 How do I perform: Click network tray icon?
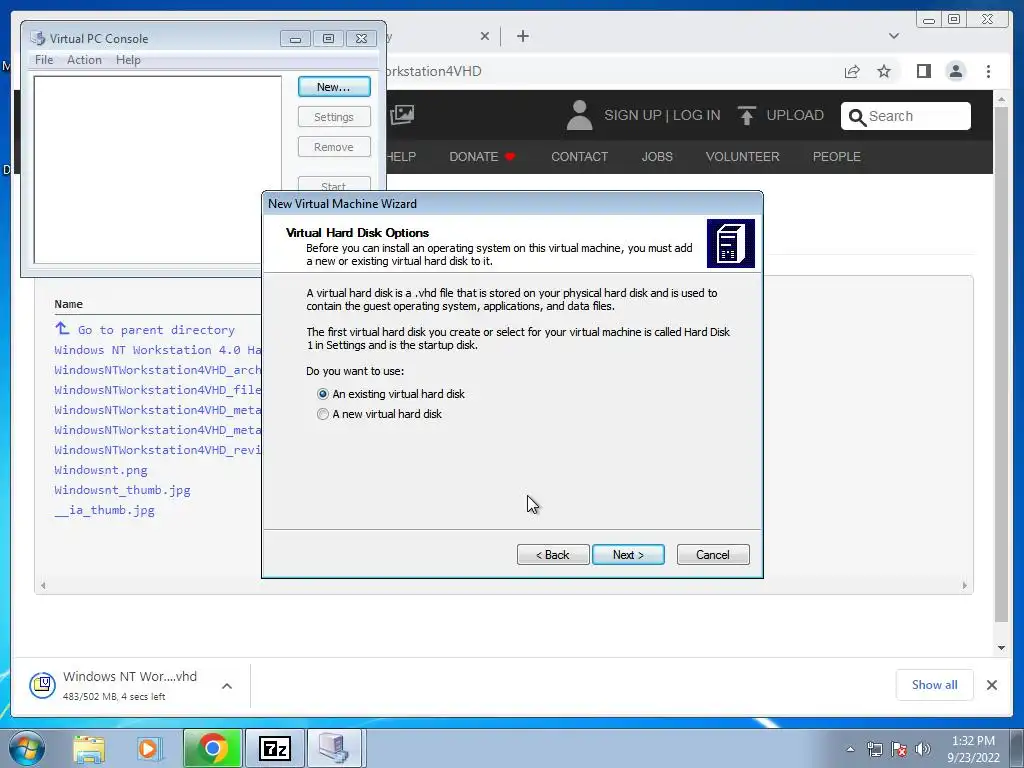click(x=874, y=749)
